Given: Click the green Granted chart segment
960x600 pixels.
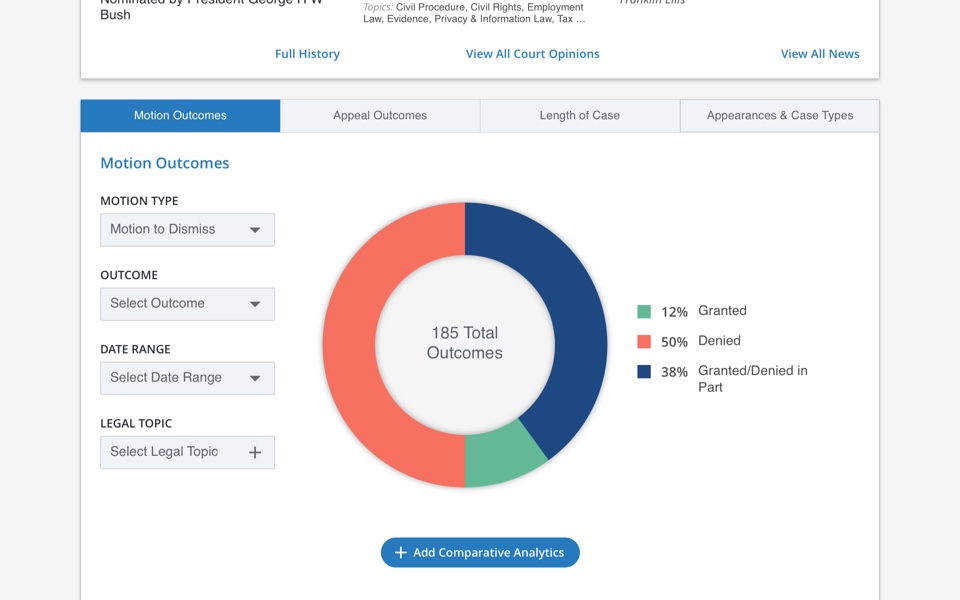Looking at the screenshot, I should [x=502, y=456].
